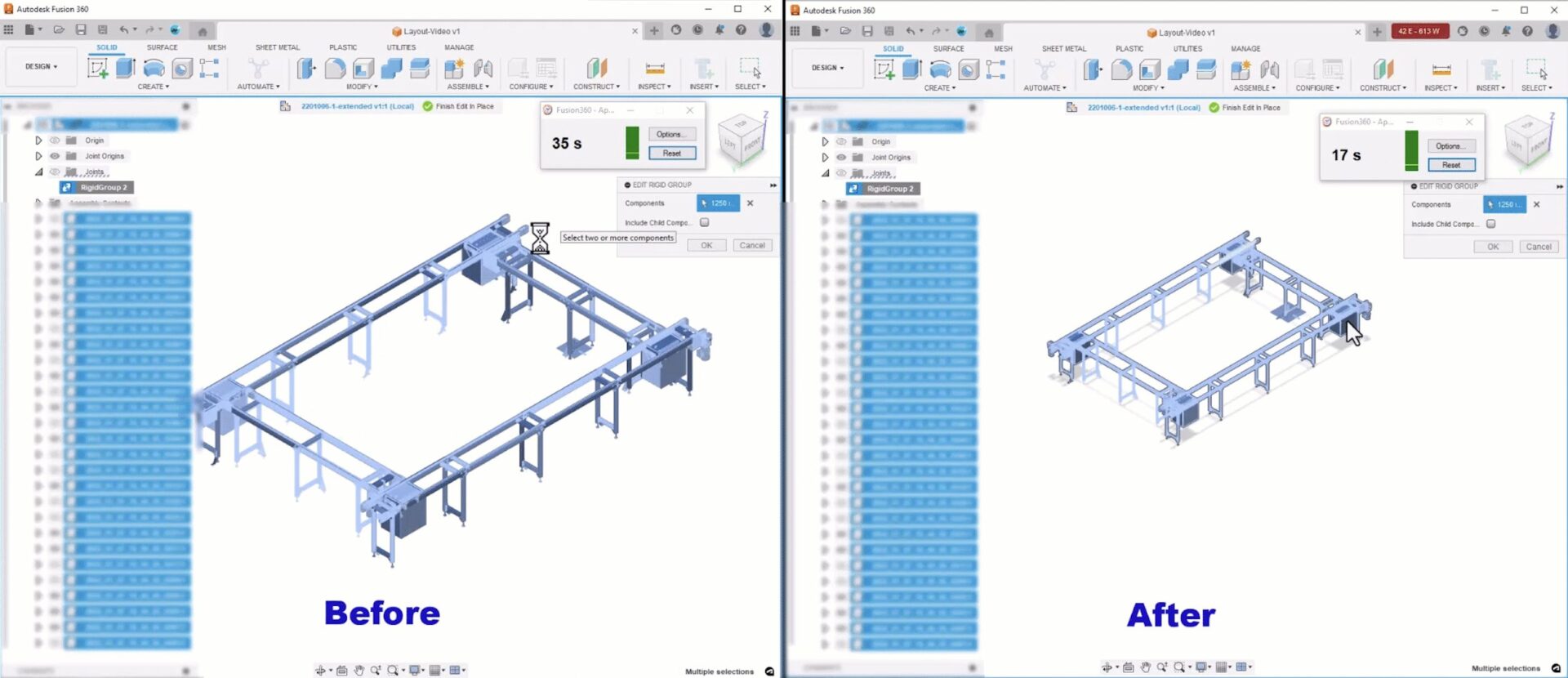
Task: Click Reset in the right timer popup
Action: 1451,165
